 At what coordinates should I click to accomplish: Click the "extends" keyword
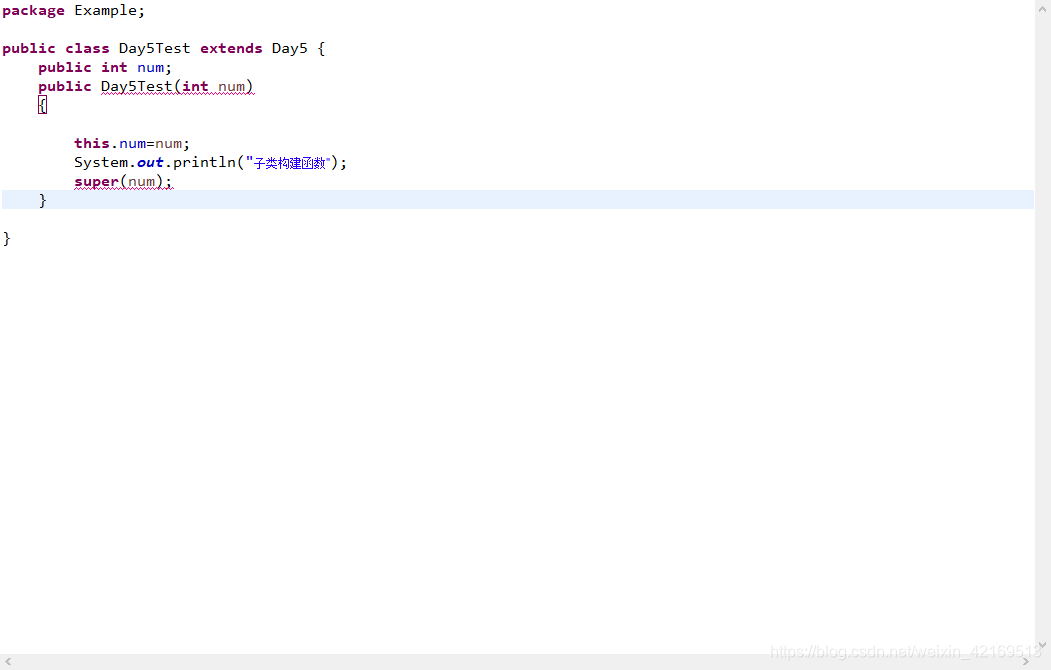click(x=231, y=47)
